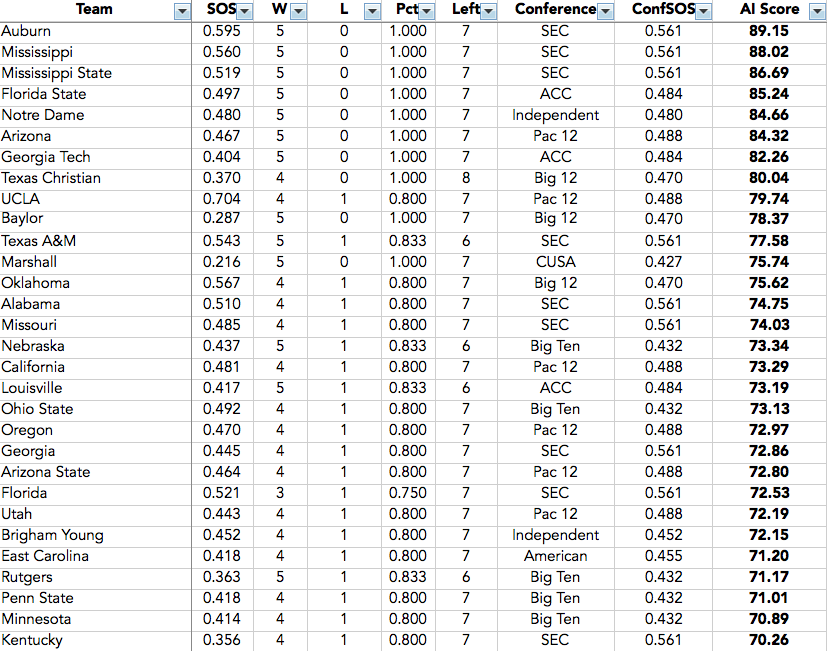827x651 pixels.
Task: Select the Alabama team cell
Action: click(x=95, y=304)
